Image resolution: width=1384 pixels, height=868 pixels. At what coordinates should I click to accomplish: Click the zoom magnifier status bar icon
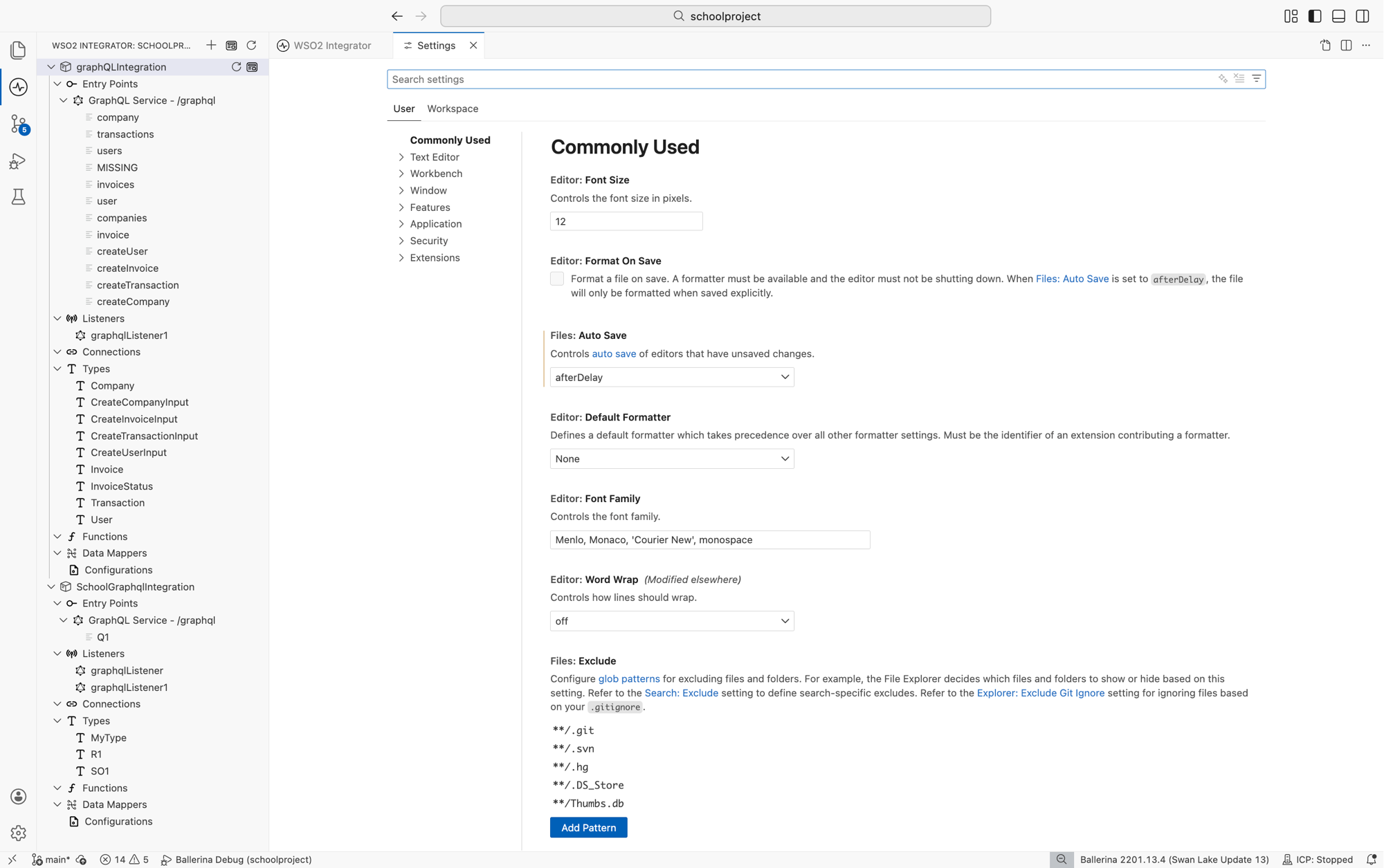coord(1062,860)
